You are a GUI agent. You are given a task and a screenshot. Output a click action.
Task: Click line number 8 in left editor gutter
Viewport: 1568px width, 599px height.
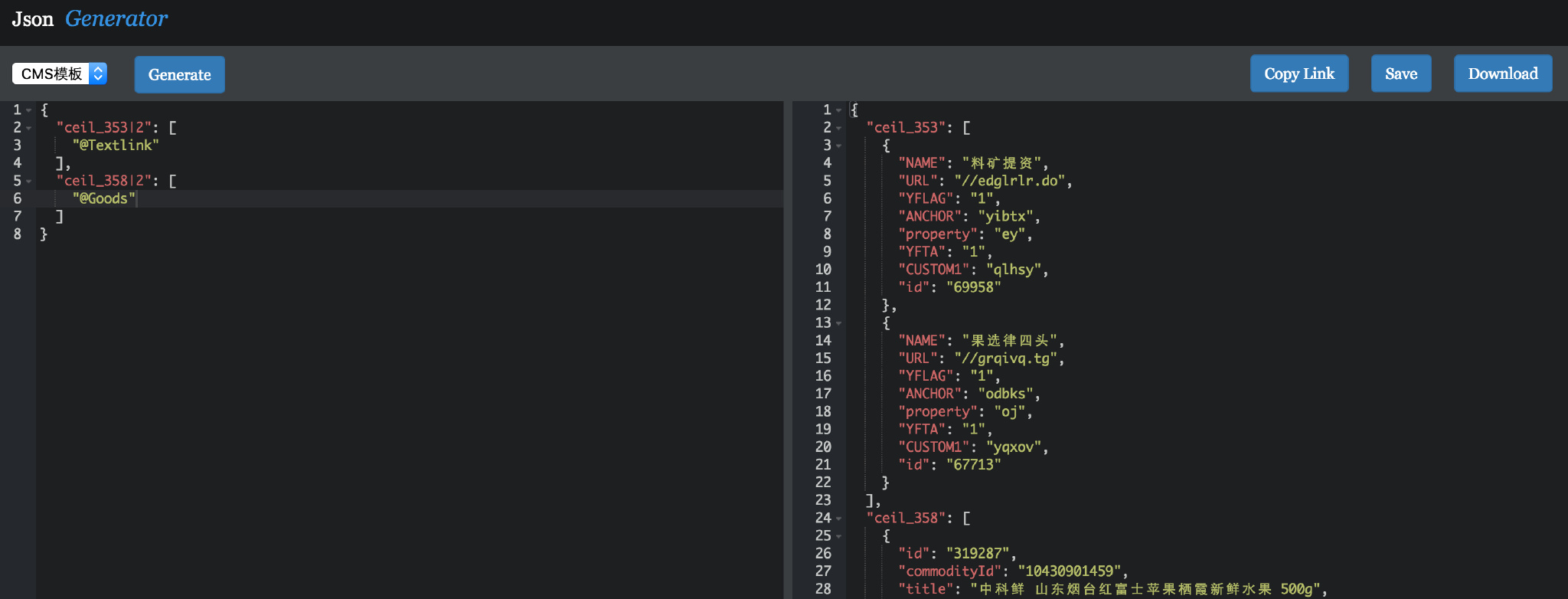point(18,234)
